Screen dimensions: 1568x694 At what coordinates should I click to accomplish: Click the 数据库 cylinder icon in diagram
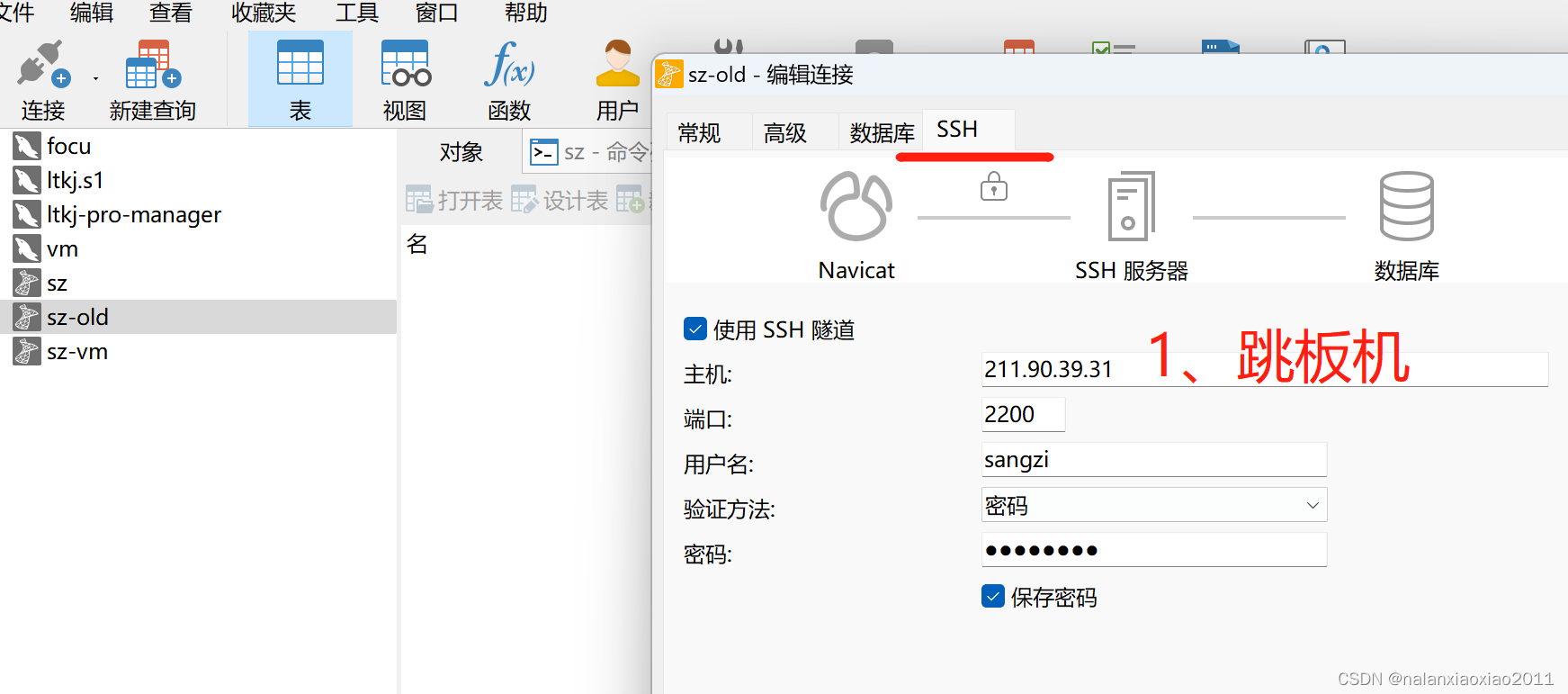(1407, 206)
